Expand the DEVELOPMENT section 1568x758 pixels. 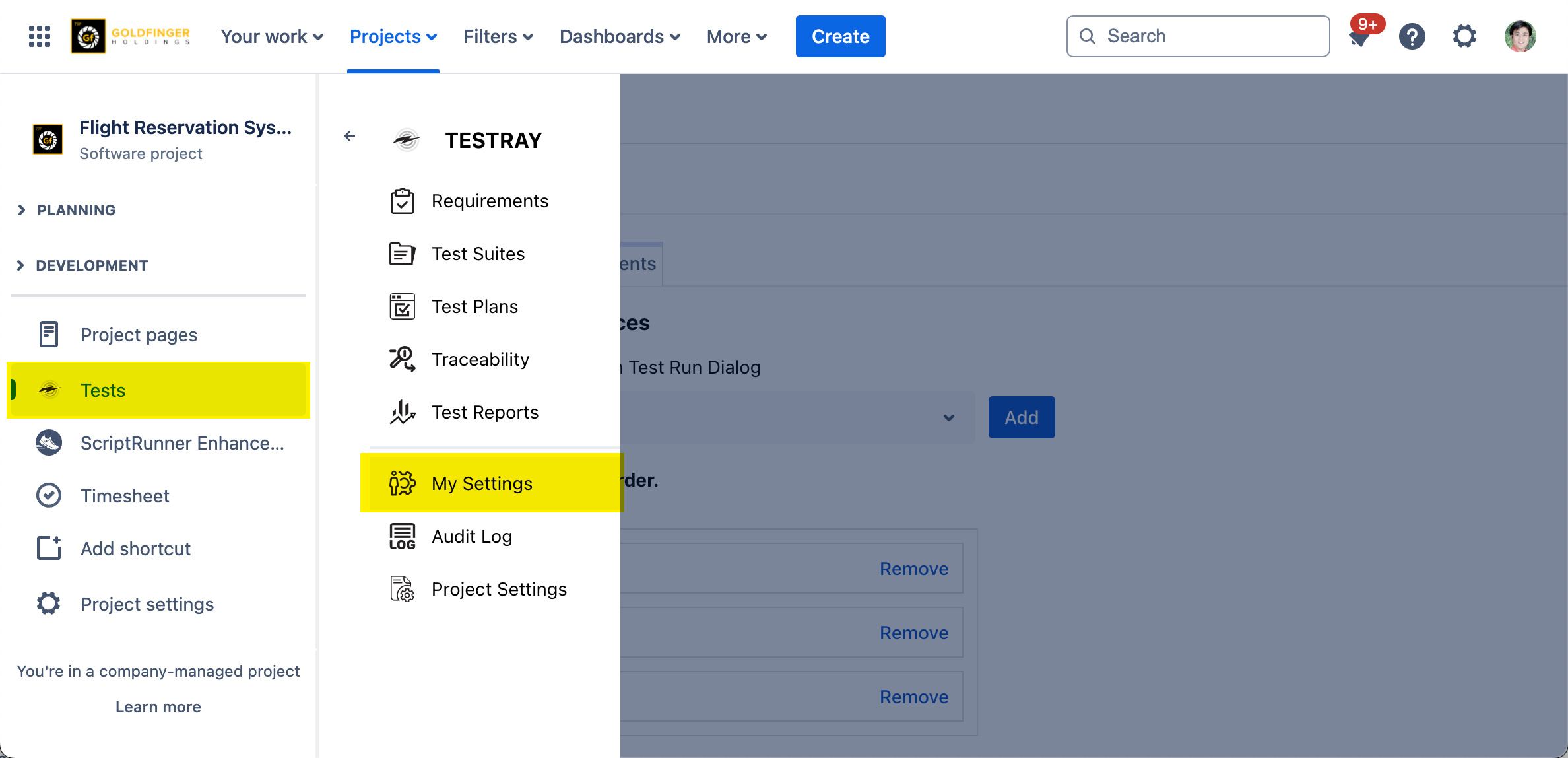pos(92,265)
